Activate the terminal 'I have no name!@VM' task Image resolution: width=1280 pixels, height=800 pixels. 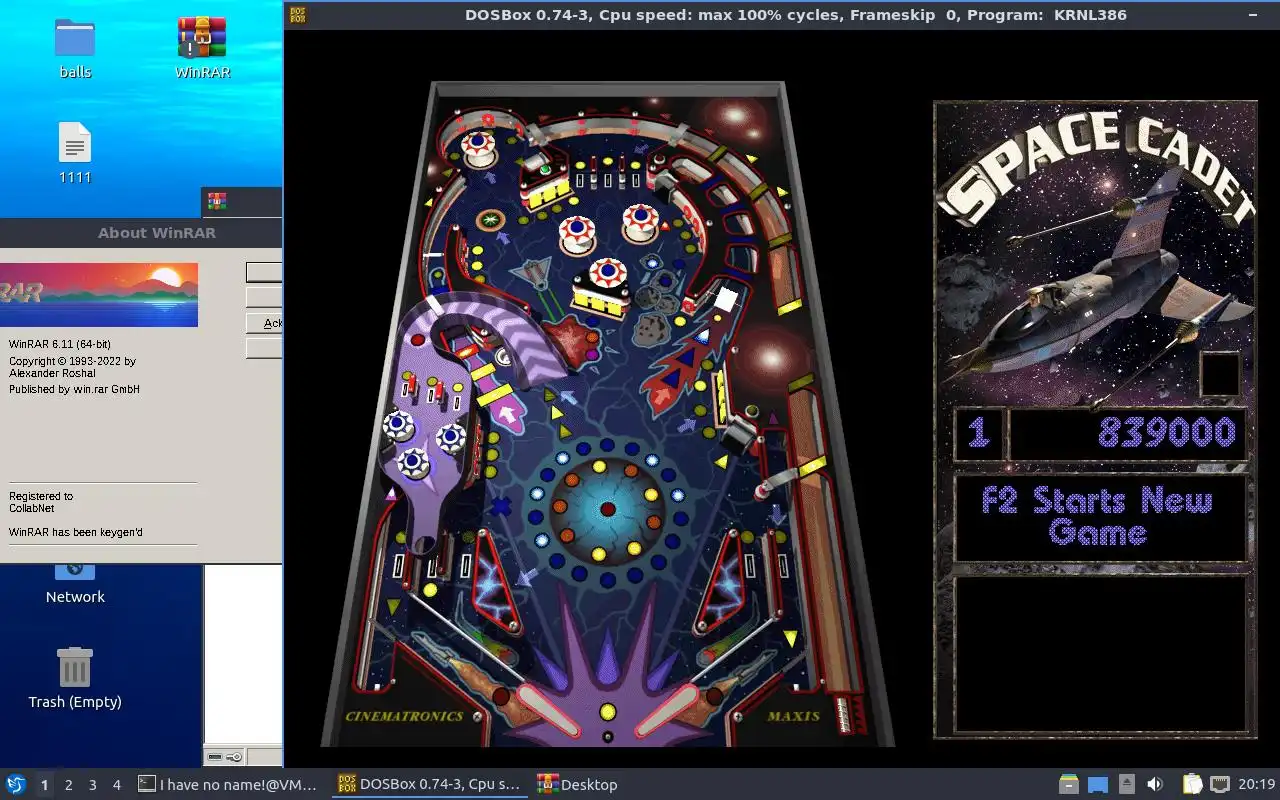228,784
